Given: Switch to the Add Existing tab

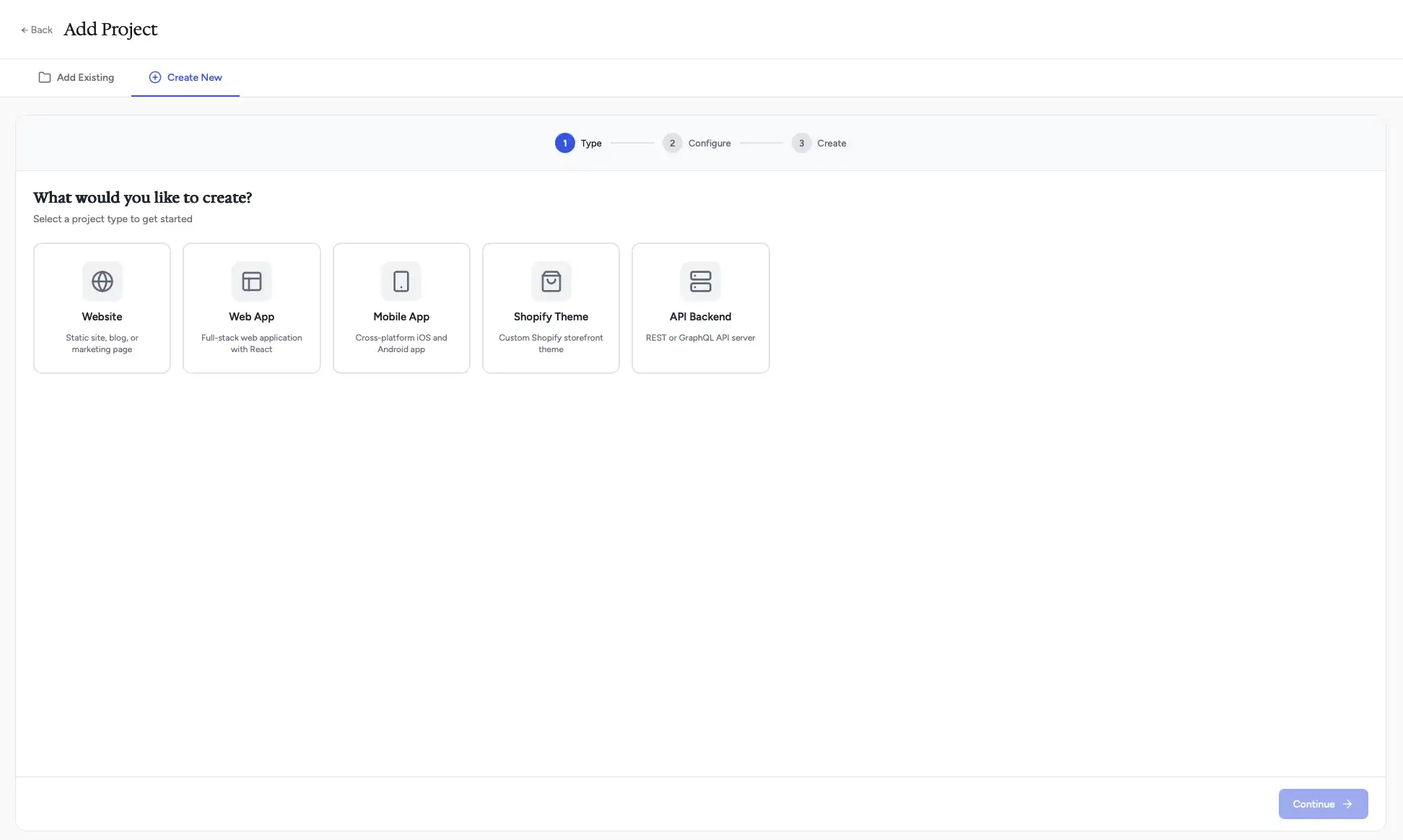Looking at the screenshot, I should pyautogui.click(x=76, y=77).
